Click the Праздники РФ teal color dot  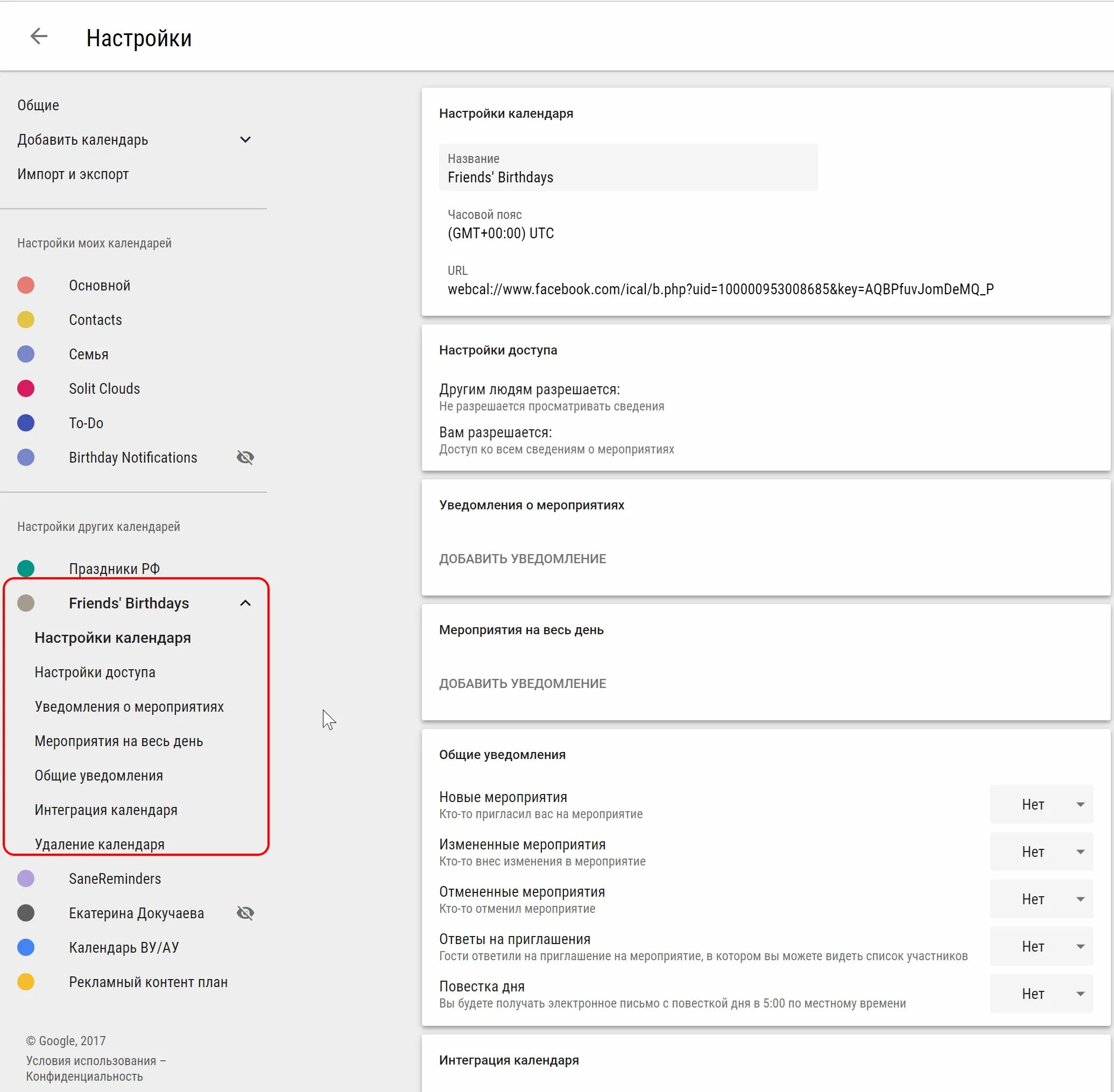click(x=26, y=569)
